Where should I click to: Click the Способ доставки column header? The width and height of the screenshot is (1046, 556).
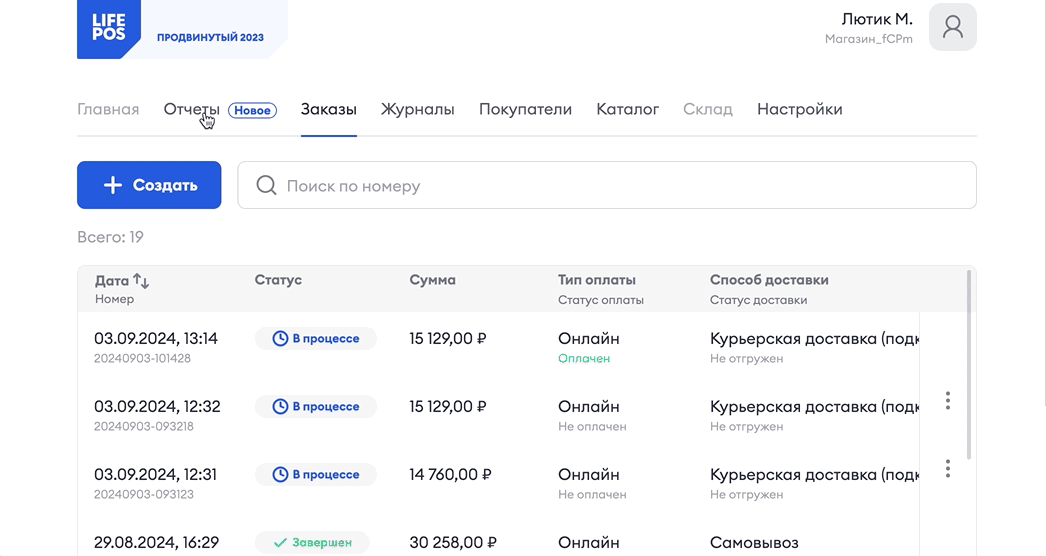[769, 280]
